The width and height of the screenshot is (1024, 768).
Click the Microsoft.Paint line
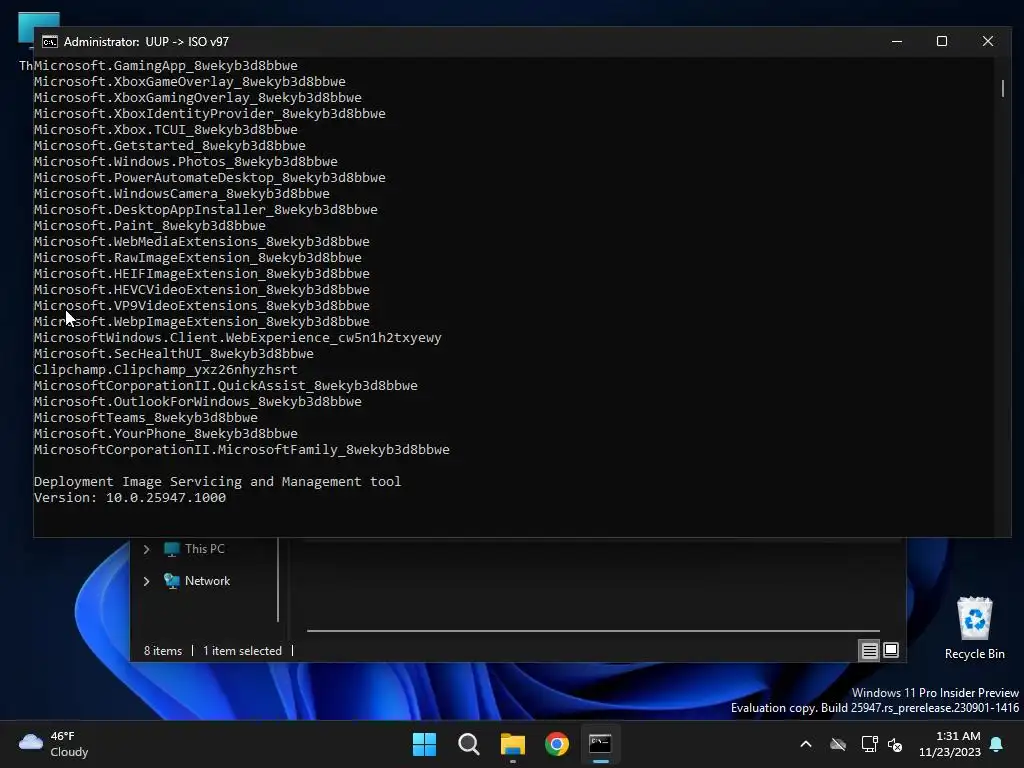coord(150,226)
